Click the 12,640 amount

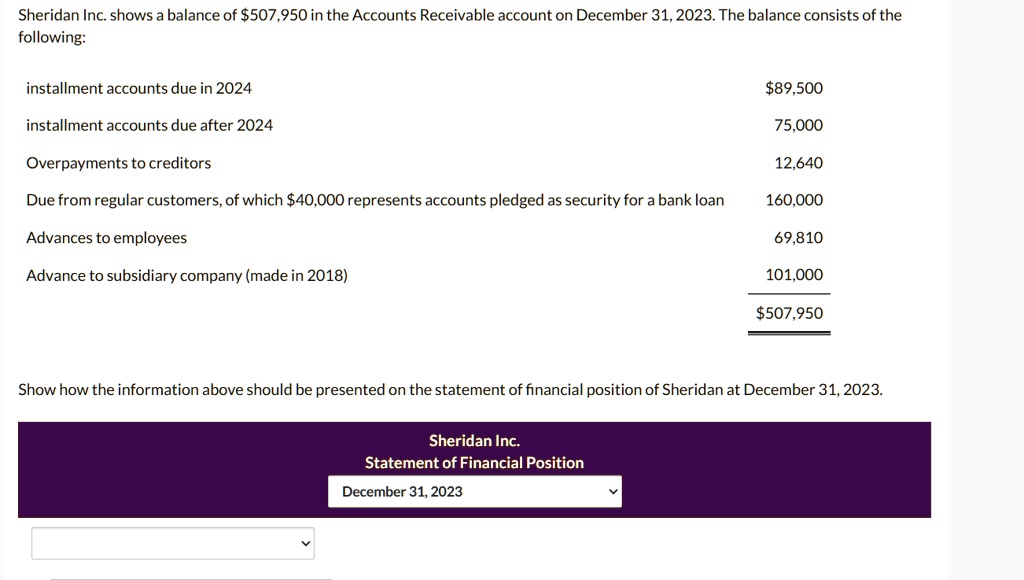pyautogui.click(x=799, y=163)
